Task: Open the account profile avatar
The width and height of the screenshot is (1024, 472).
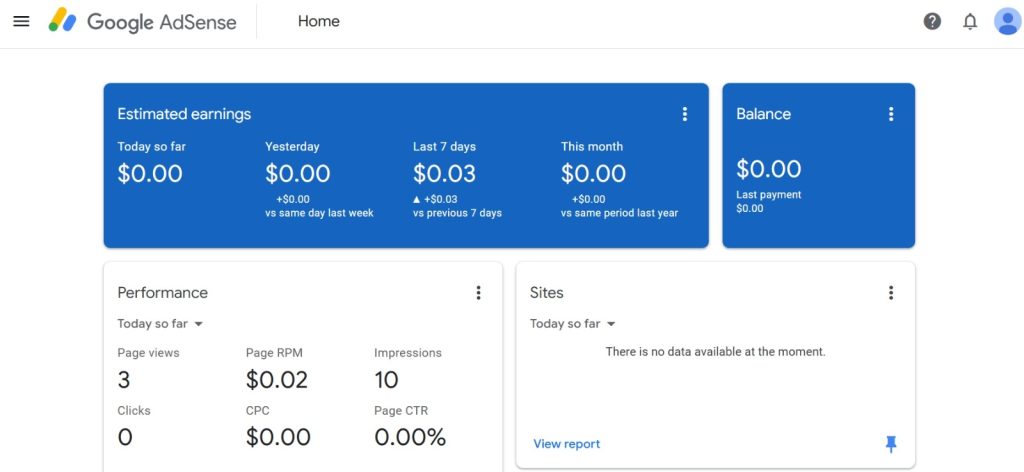Action: pos(1006,21)
